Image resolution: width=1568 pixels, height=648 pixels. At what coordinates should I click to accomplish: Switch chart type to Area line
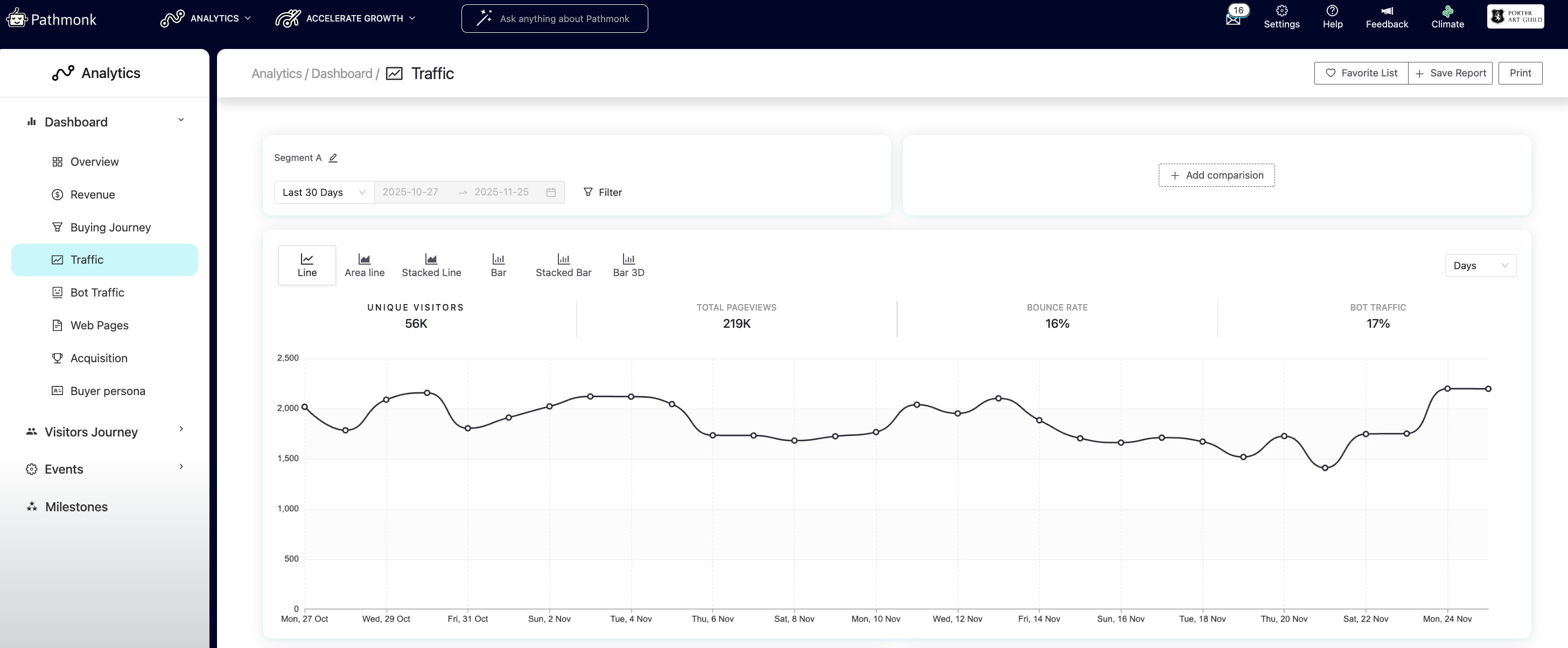click(x=364, y=265)
